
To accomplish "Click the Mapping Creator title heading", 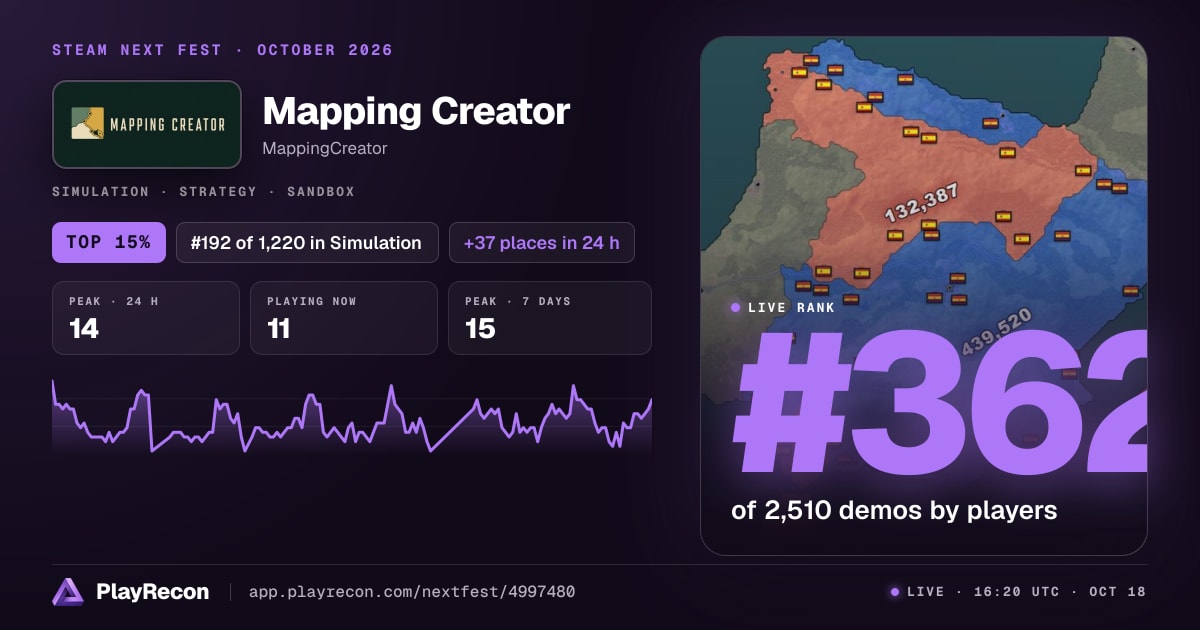I will pos(416,111).
